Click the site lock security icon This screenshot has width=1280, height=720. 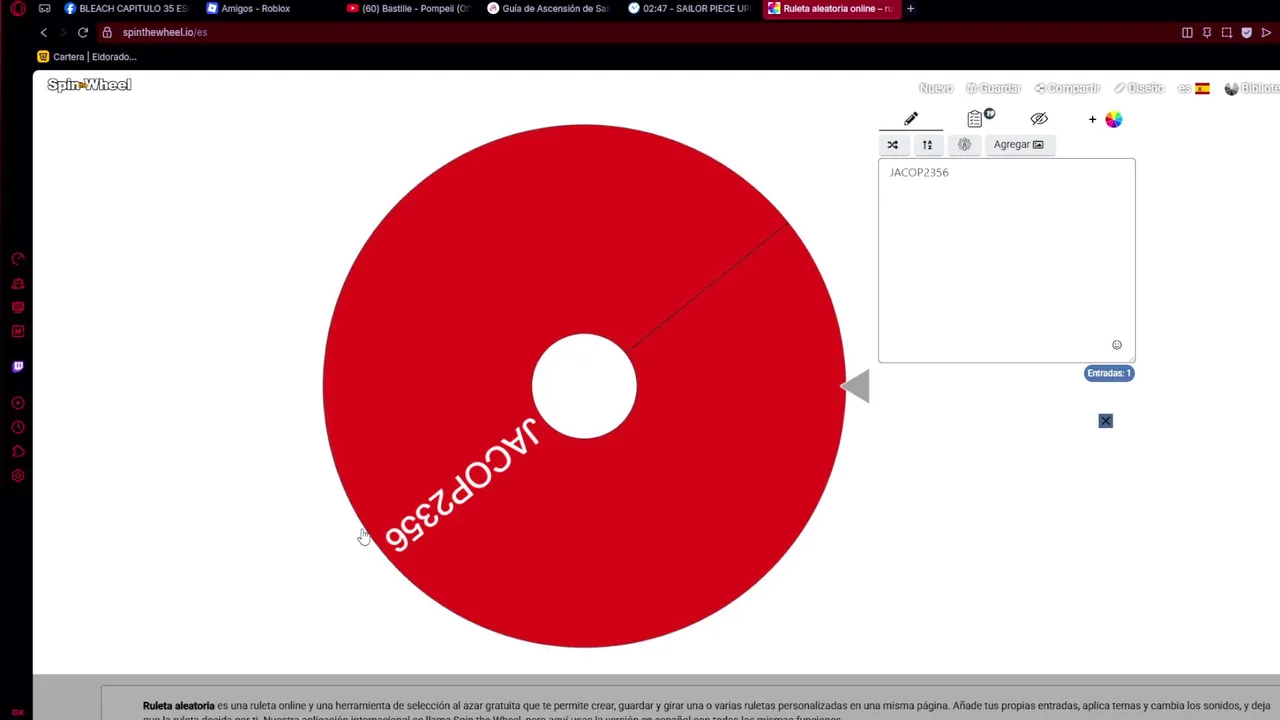(x=107, y=32)
